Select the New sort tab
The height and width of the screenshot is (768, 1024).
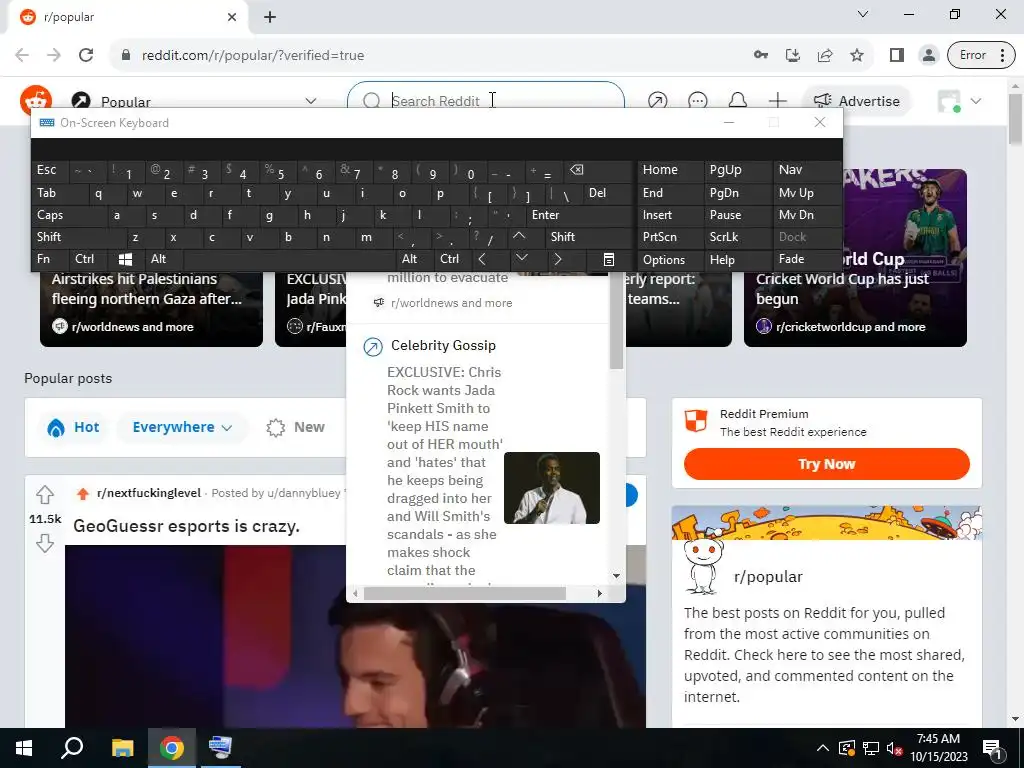coord(296,427)
